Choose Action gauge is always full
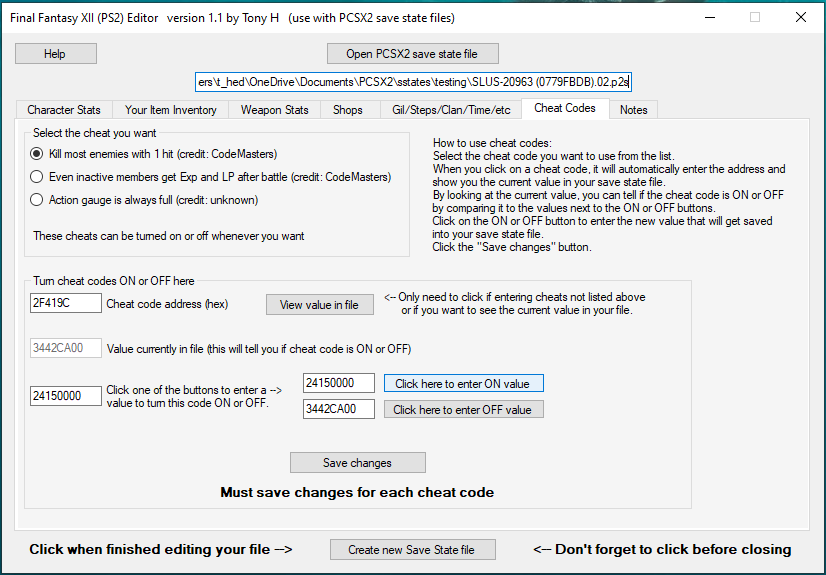The width and height of the screenshot is (826, 575). (x=37, y=200)
